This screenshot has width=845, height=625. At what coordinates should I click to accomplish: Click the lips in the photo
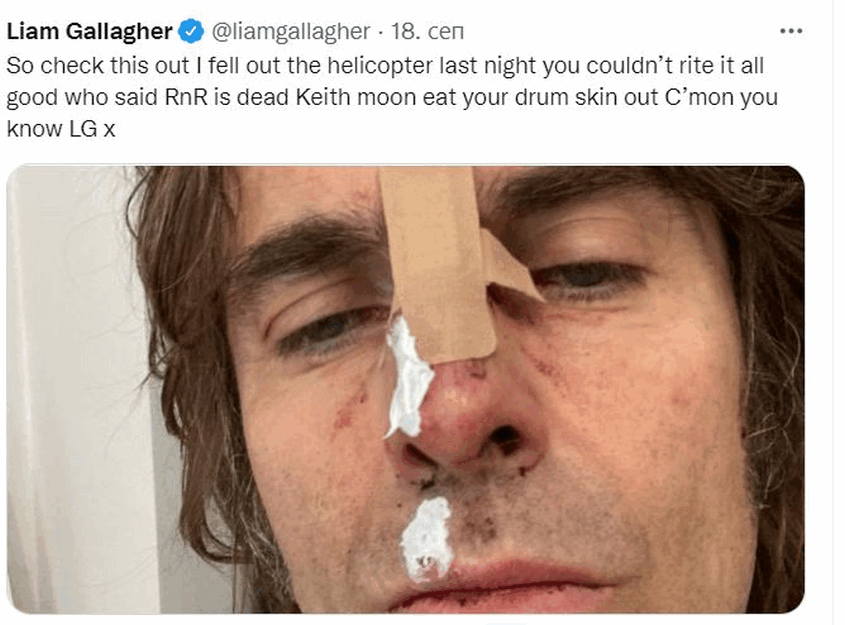pos(500,590)
